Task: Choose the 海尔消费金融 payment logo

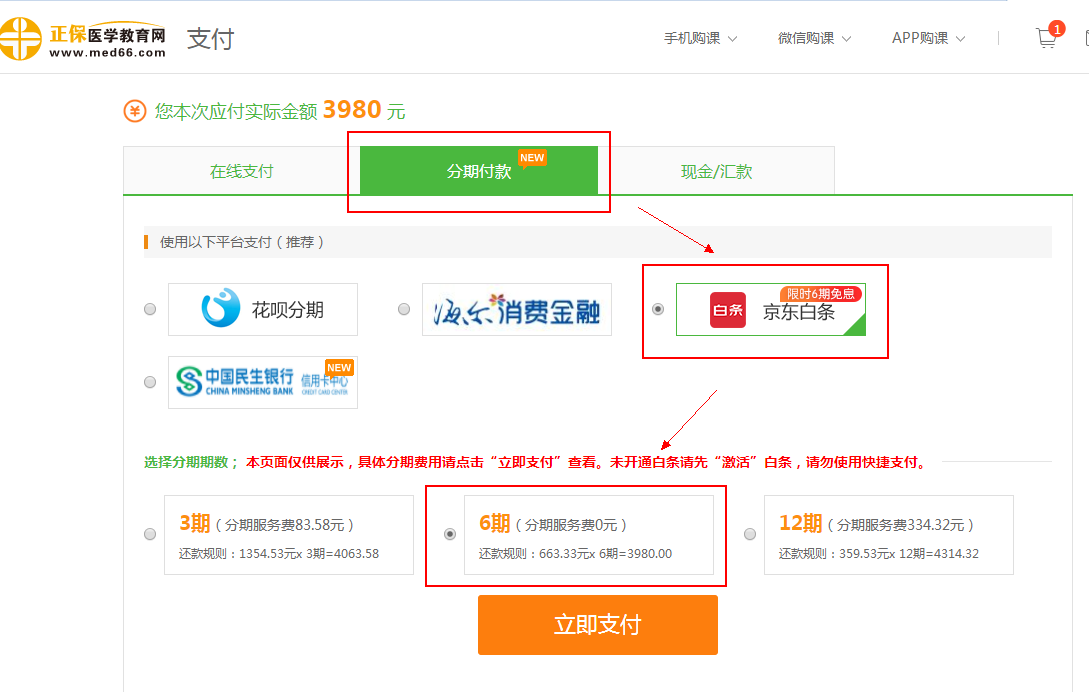Action: [516, 309]
